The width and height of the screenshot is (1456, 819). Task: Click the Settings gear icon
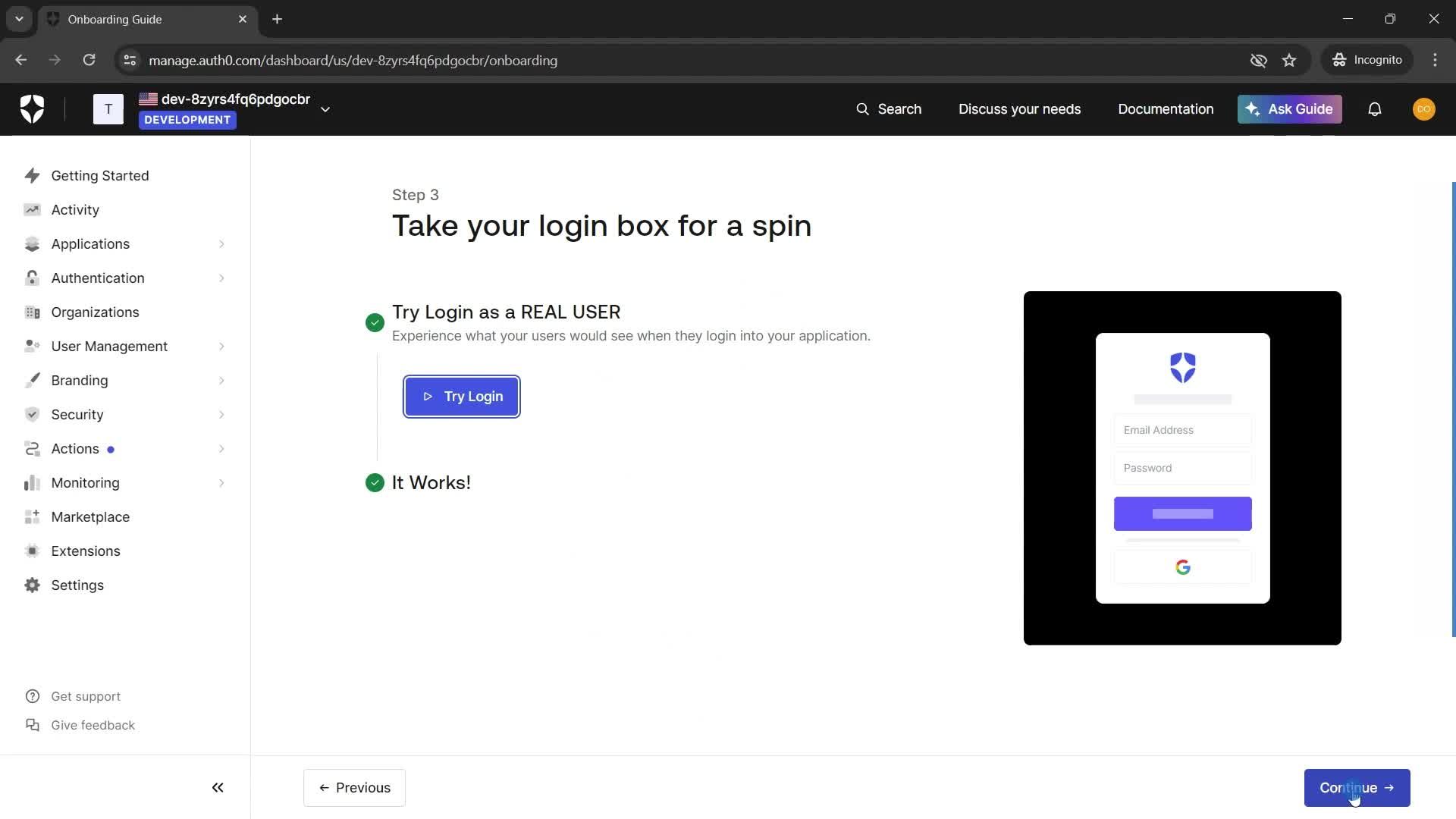[32, 585]
